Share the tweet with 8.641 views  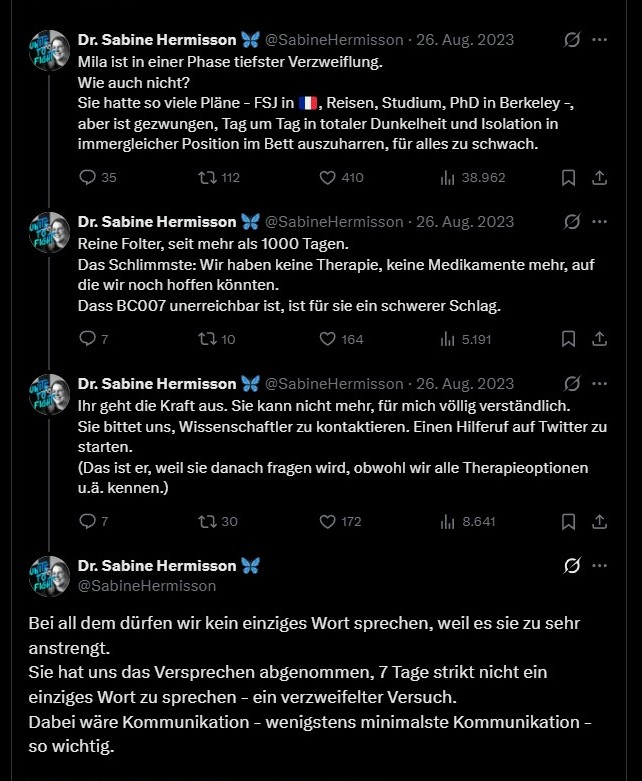coord(600,521)
